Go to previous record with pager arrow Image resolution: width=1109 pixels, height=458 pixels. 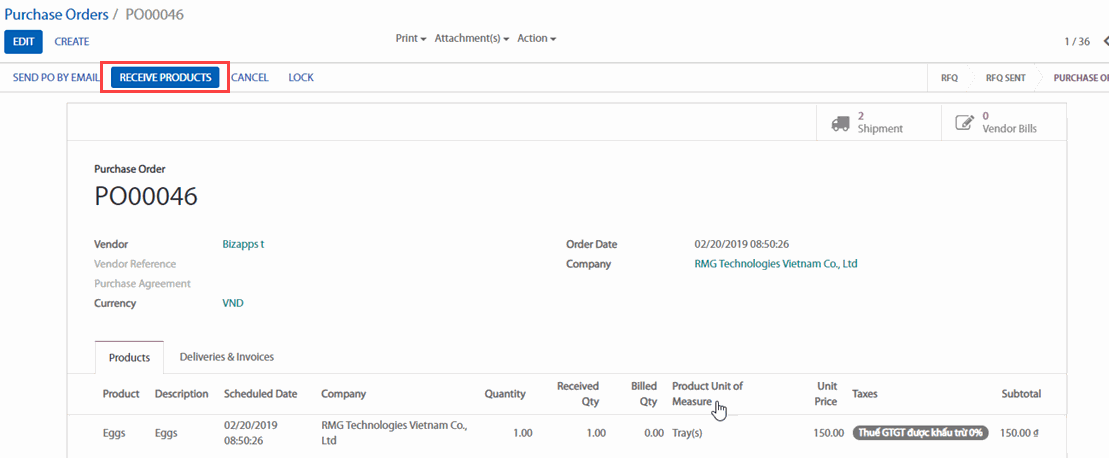pyautogui.click(x=1105, y=41)
